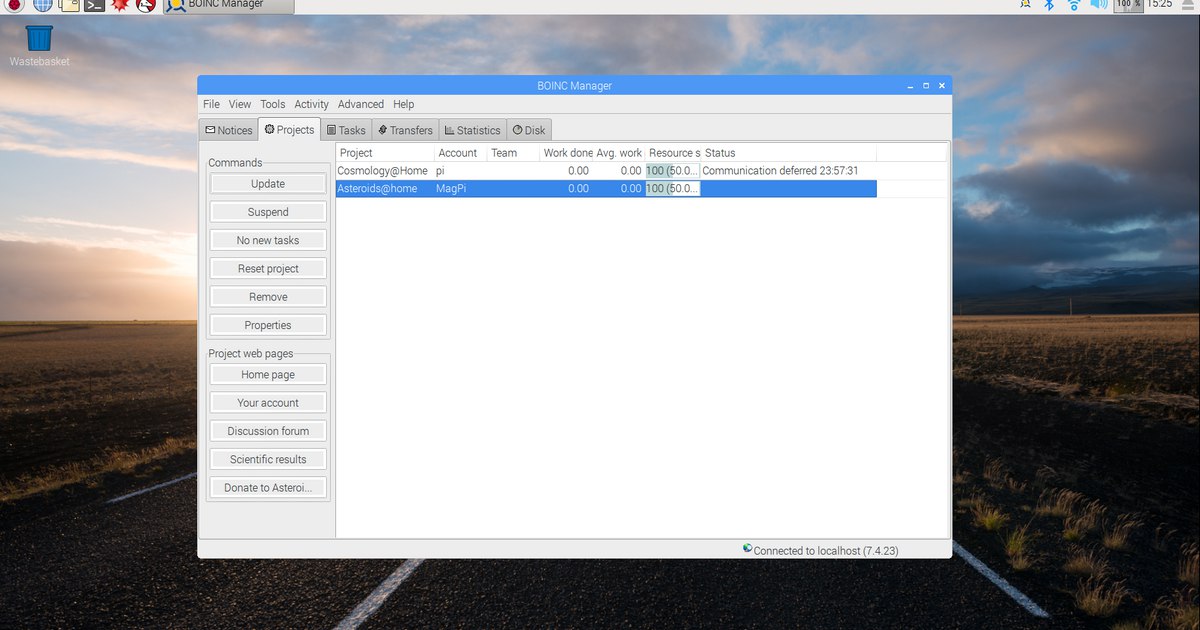Image resolution: width=1200 pixels, height=630 pixels.
Task: Open the Tools menu
Action: (x=273, y=104)
